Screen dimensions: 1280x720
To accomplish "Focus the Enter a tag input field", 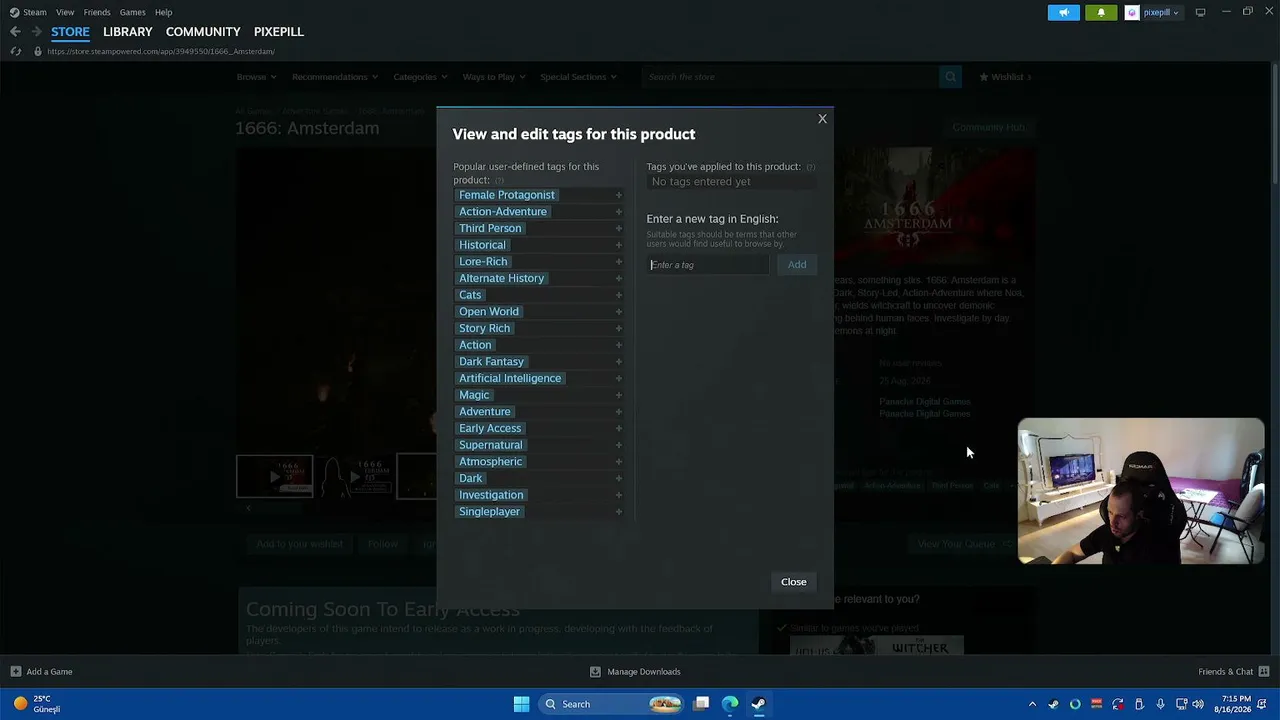I will click(708, 265).
